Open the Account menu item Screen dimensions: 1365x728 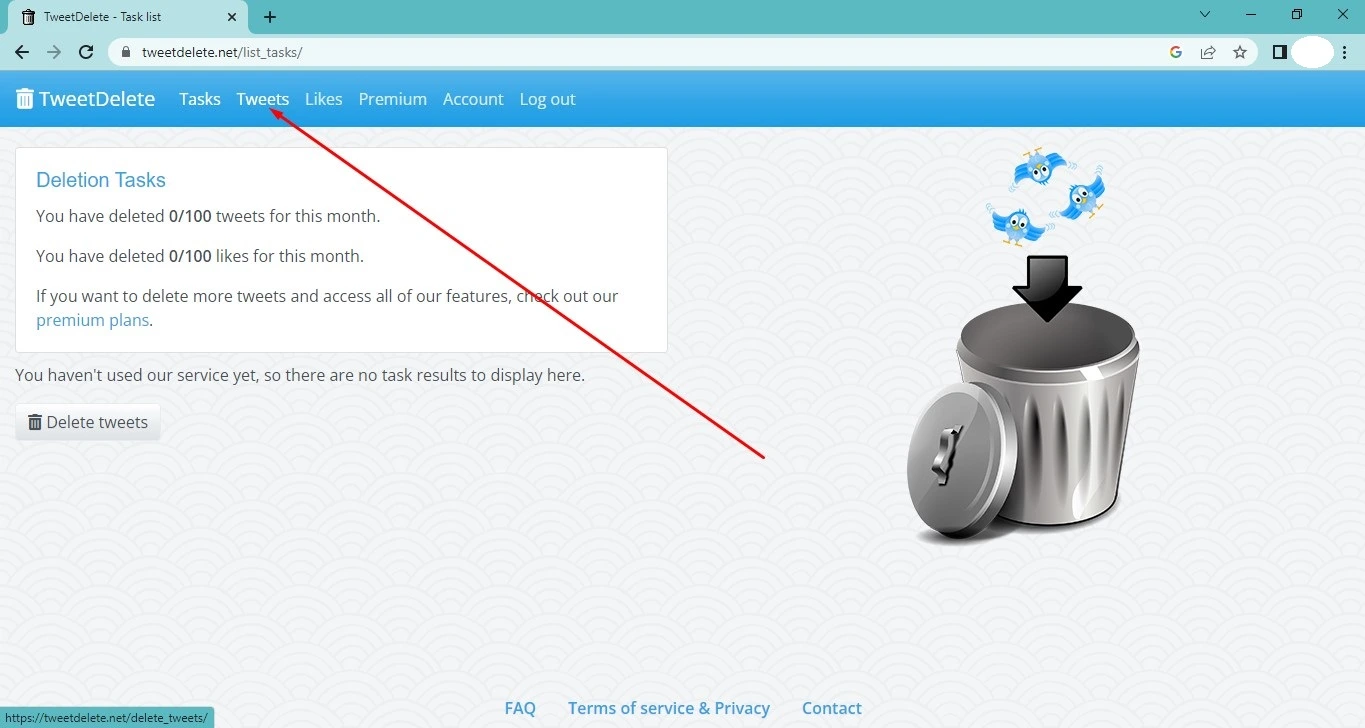pos(473,99)
